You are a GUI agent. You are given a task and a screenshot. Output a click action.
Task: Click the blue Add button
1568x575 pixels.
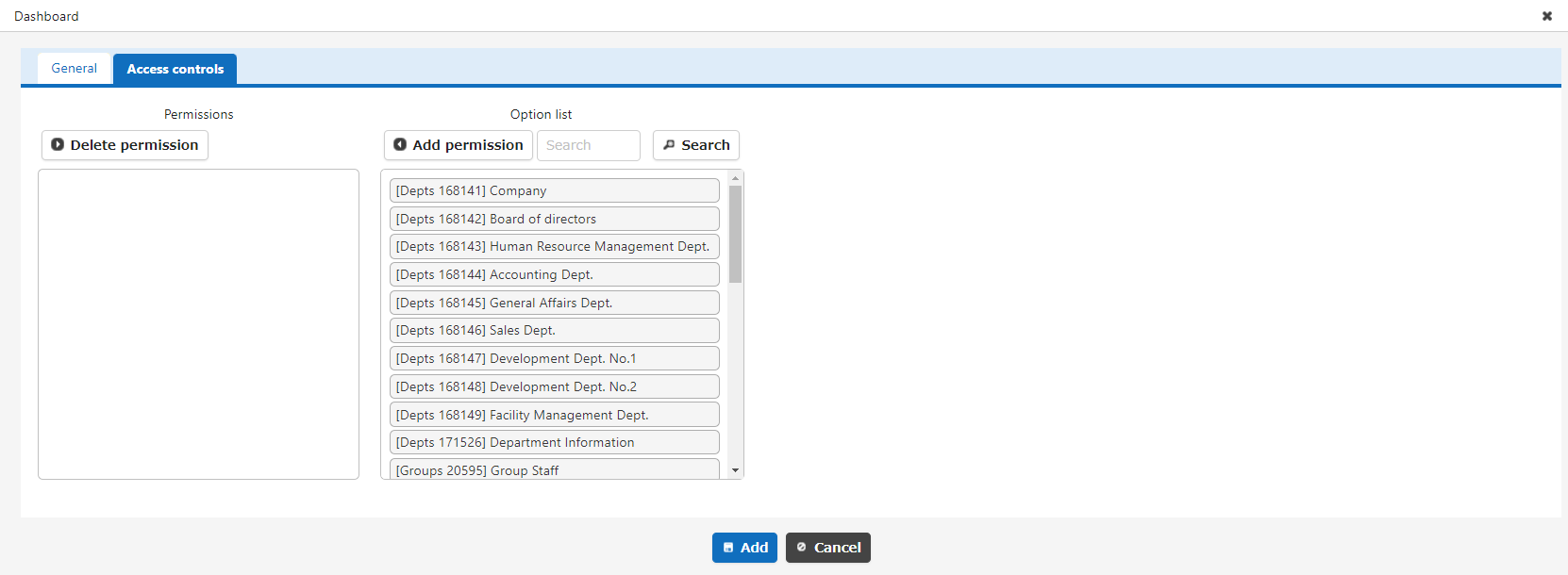(744, 548)
